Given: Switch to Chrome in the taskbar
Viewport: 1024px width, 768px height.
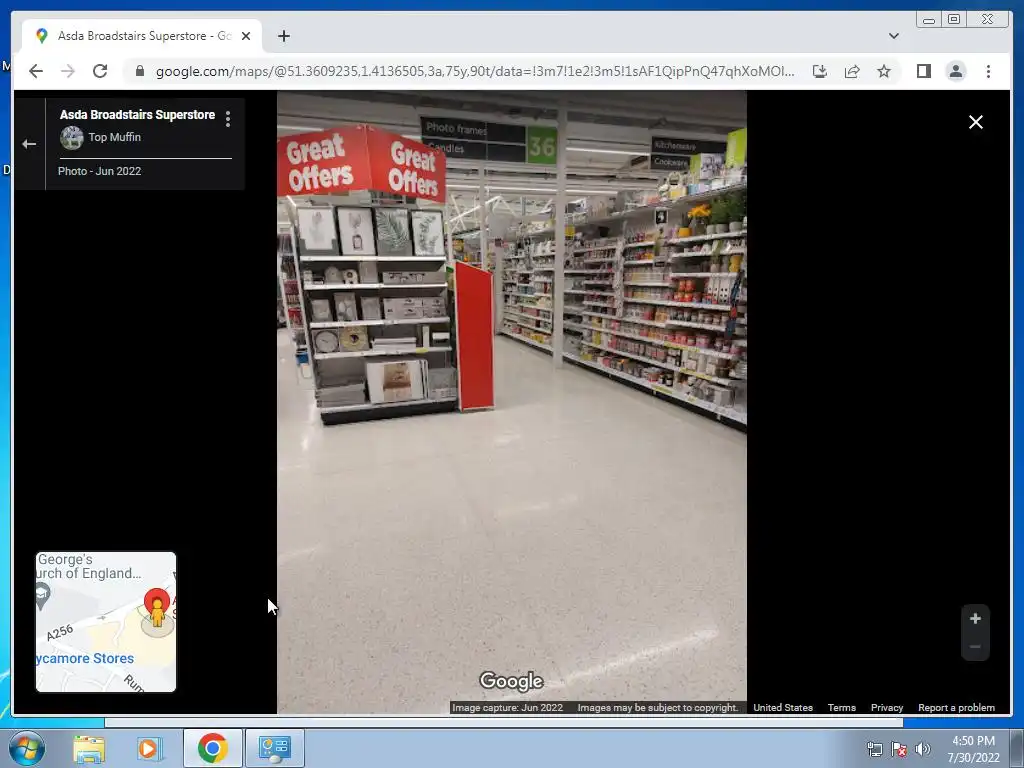Looking at the screenshot, I should click(212, 748).
